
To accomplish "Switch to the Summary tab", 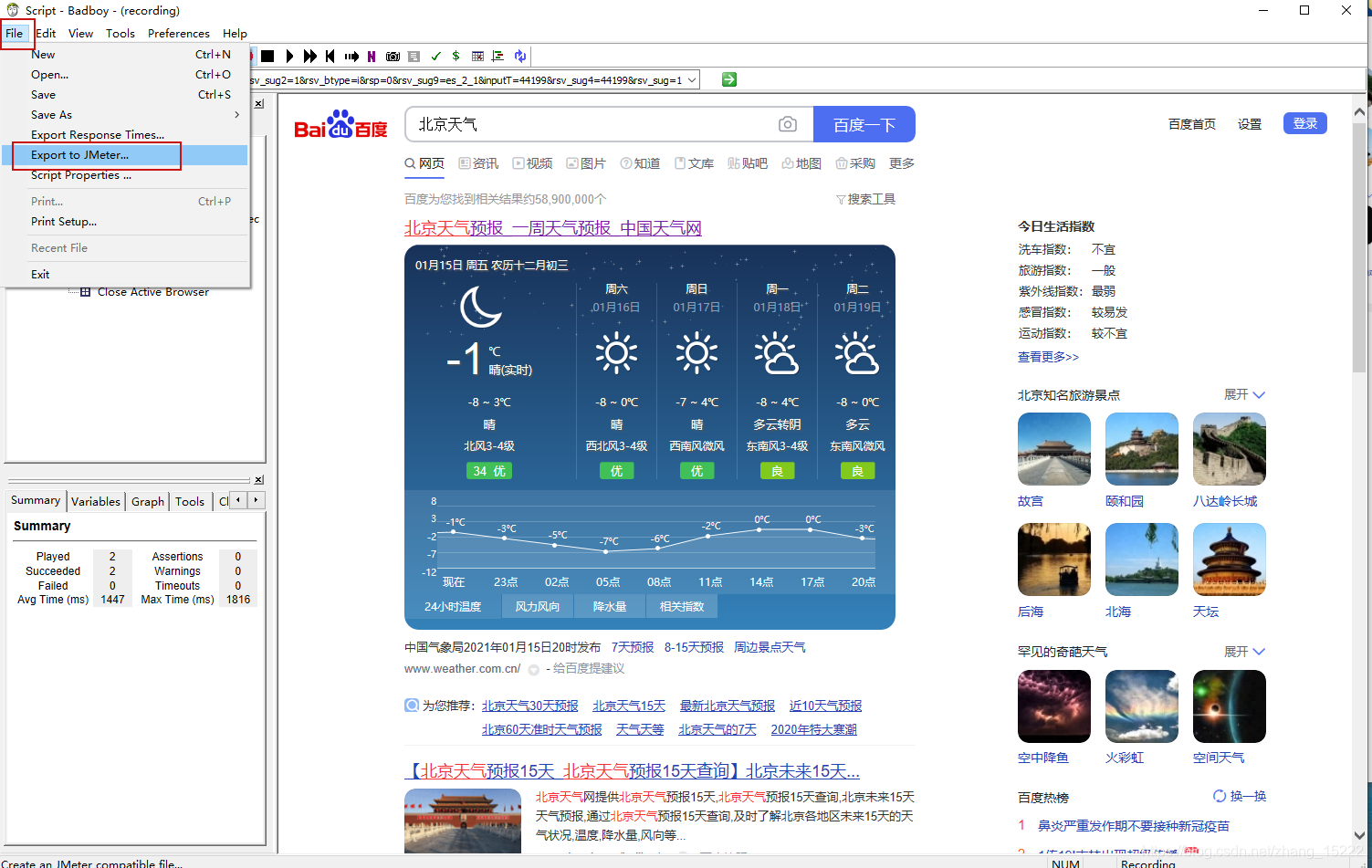I will (x=36, y=500).
